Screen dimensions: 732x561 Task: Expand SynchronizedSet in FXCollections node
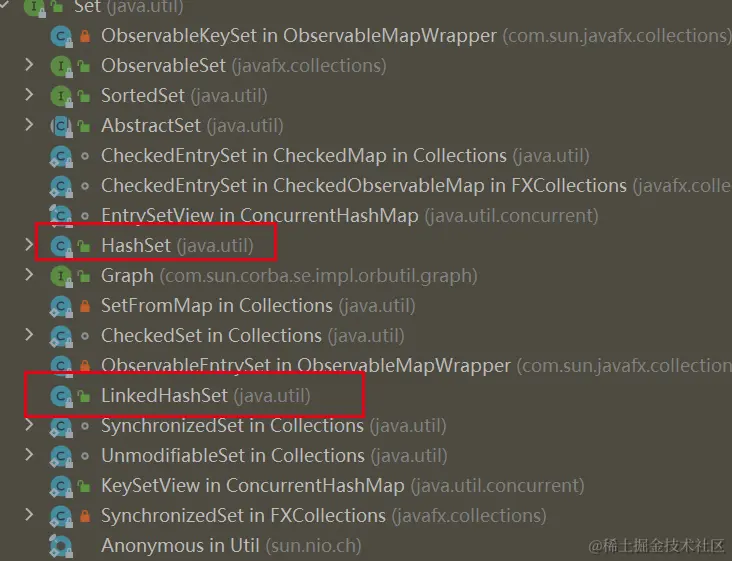pyautogui.click(x=29, y=514)
